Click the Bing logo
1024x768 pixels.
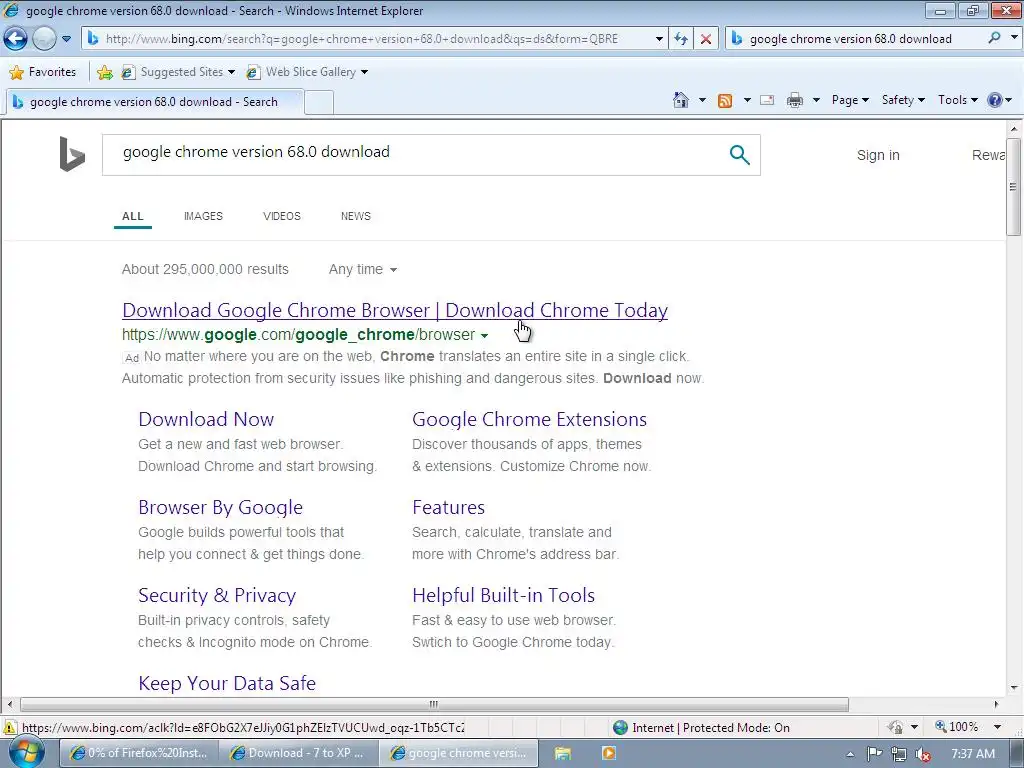coord(72,154)
